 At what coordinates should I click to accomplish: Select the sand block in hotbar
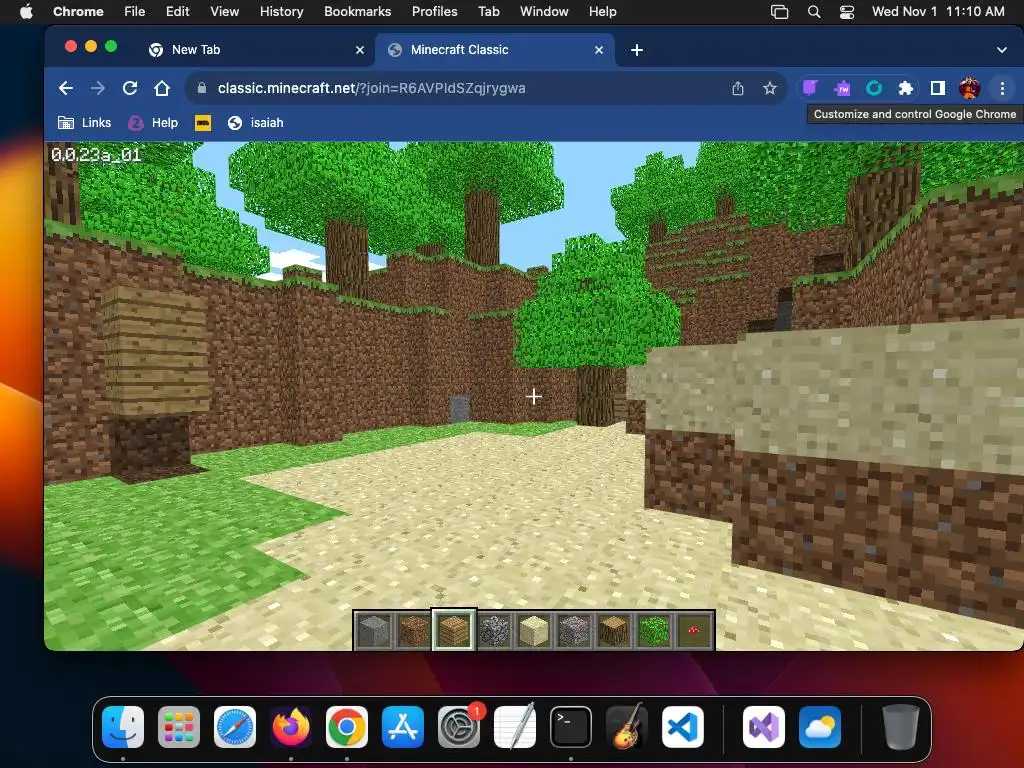tap(534, 630)
